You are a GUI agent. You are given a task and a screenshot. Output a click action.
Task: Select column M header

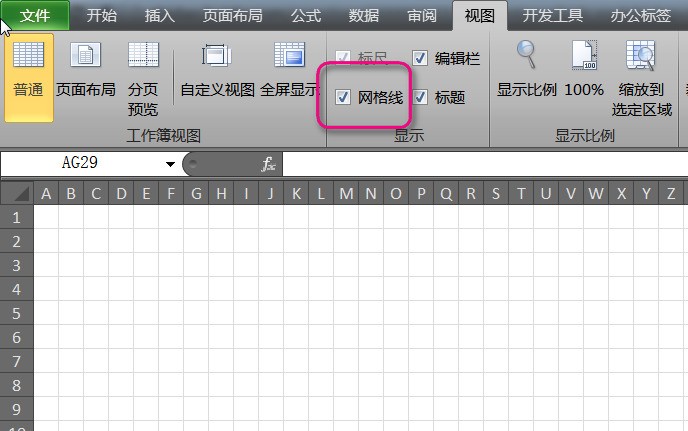click(346, 193)
